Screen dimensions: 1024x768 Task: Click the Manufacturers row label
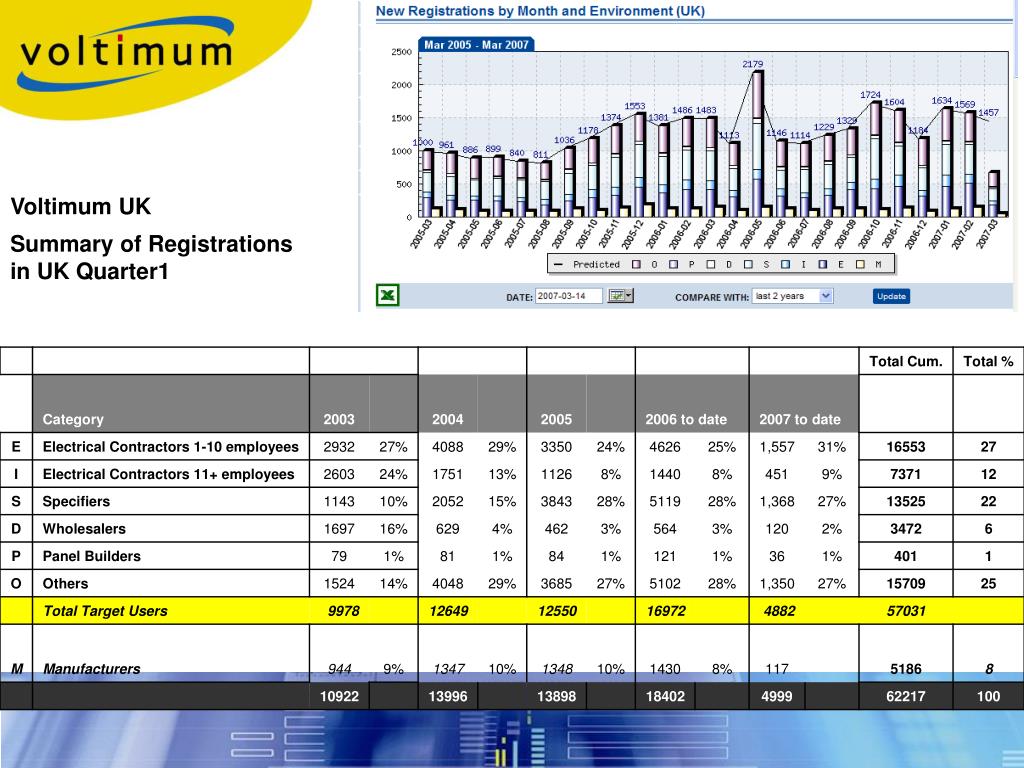91,669
